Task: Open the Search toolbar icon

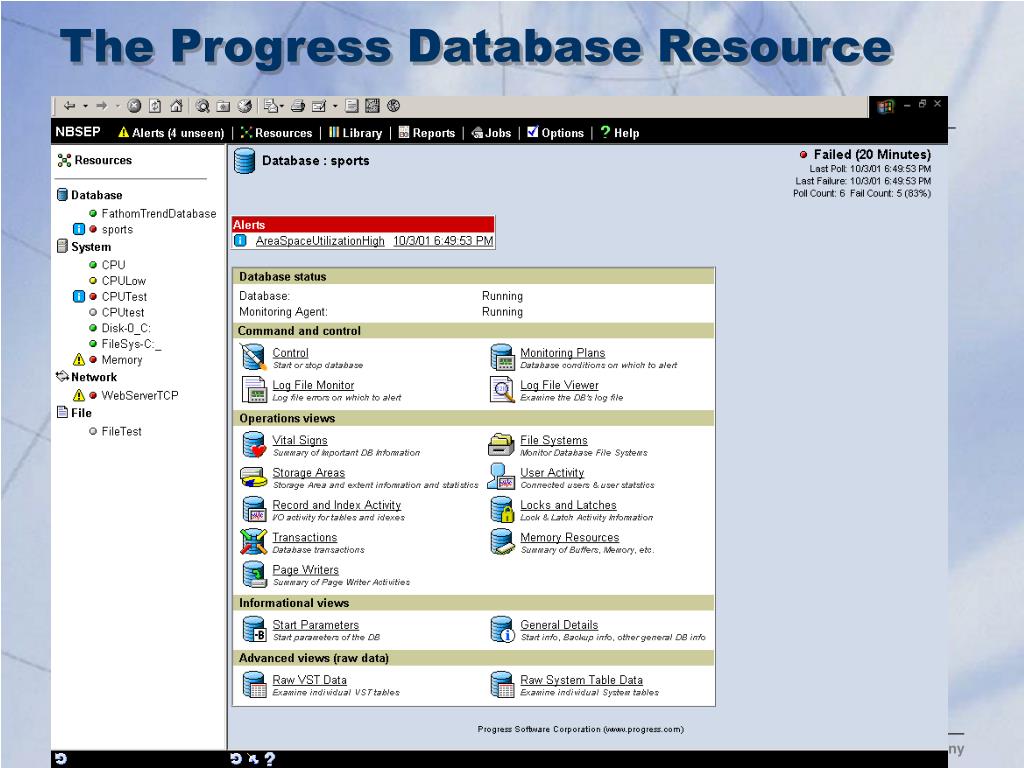Action: click(x=203, y=106)
